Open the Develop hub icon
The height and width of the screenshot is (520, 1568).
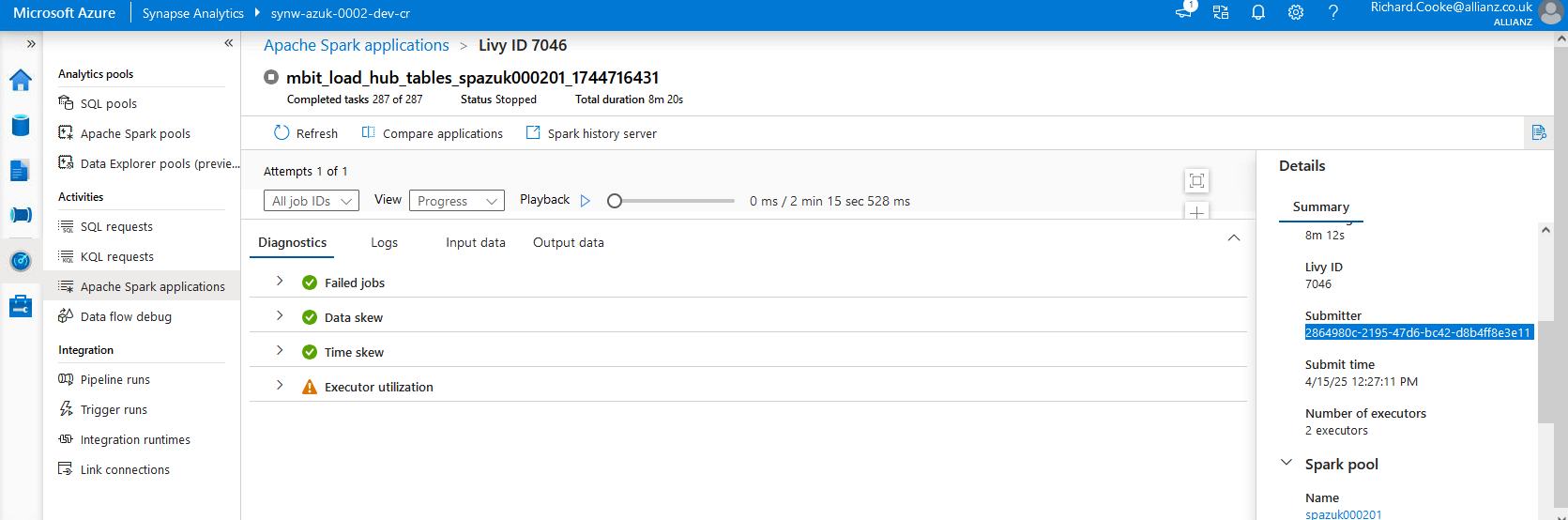pyautogui.click(x=21, y=171)
